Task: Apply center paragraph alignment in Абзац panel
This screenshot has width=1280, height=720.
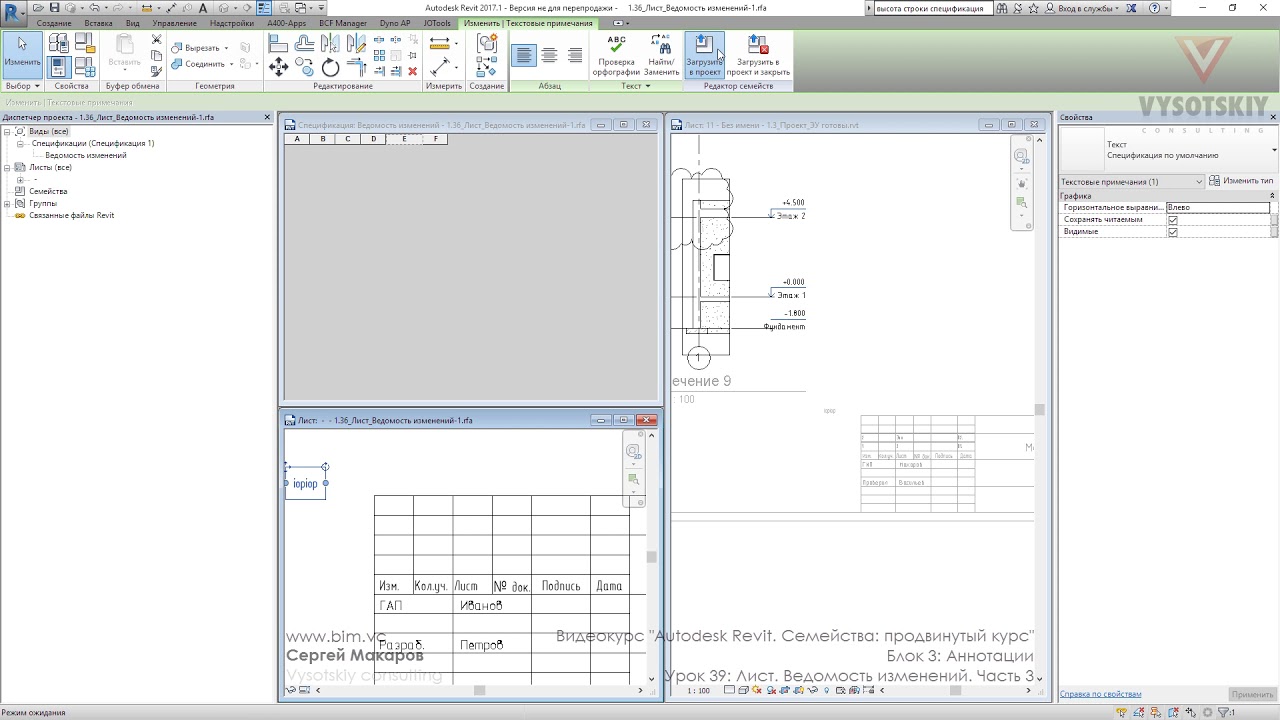Action: pos(549,56)
